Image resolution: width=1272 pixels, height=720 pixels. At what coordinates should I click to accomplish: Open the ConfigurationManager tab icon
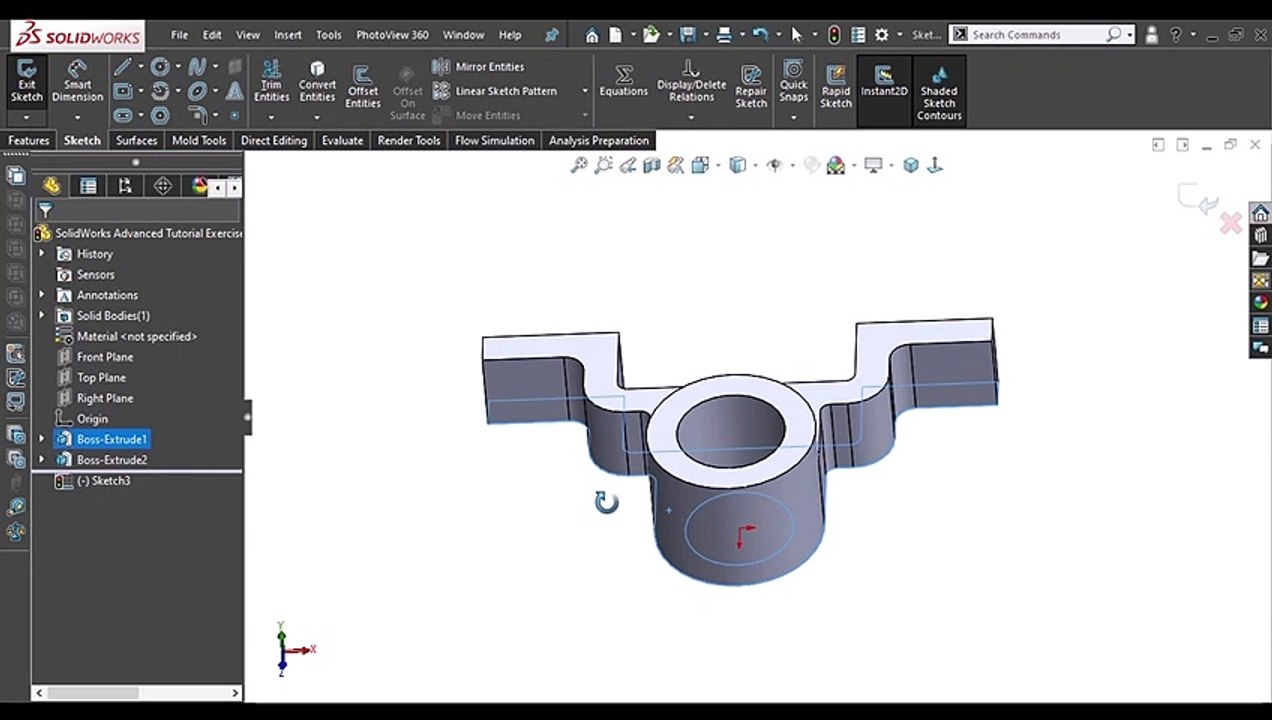click(125, 186)
